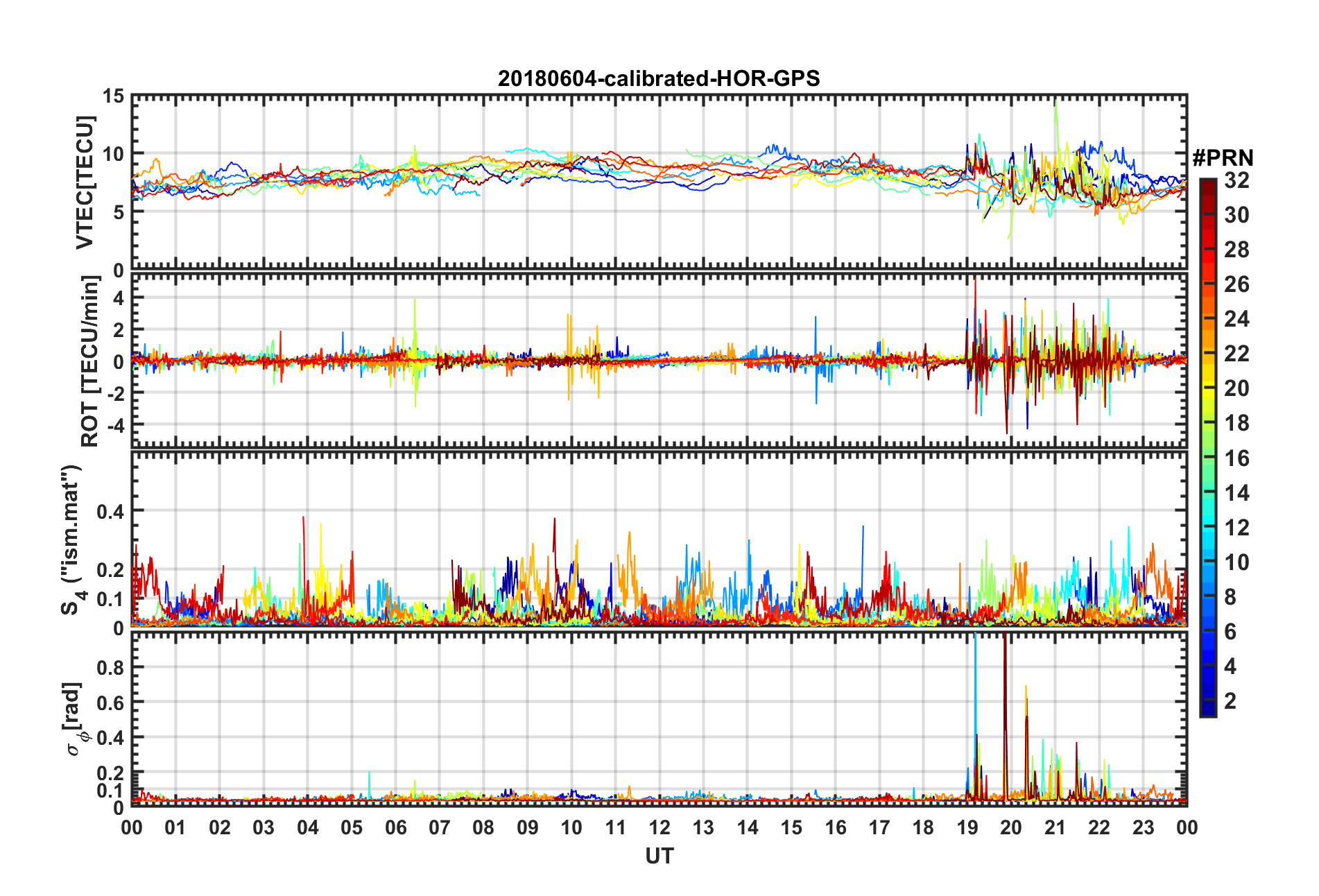Click the sigma-phi [rad] y-axis label
Viewport: 1319px width, 896px height.
coord(75,719)
